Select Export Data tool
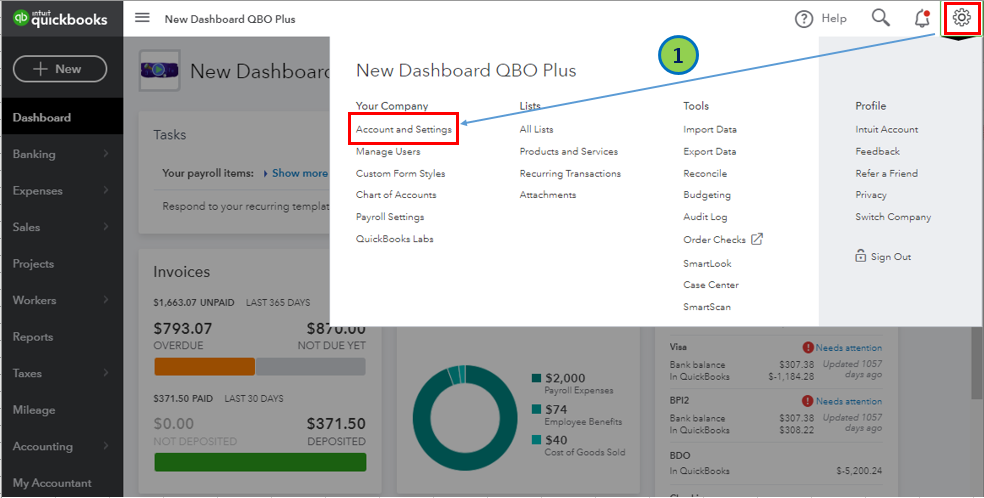Screen dimensions: 984x498 click(x=710, y=151)
